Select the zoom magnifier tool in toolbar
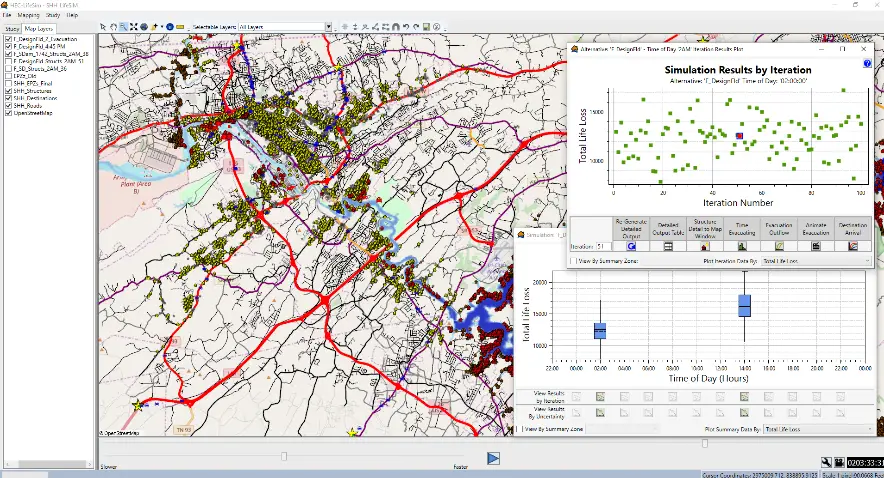The image size is (884, 478). 123,26
